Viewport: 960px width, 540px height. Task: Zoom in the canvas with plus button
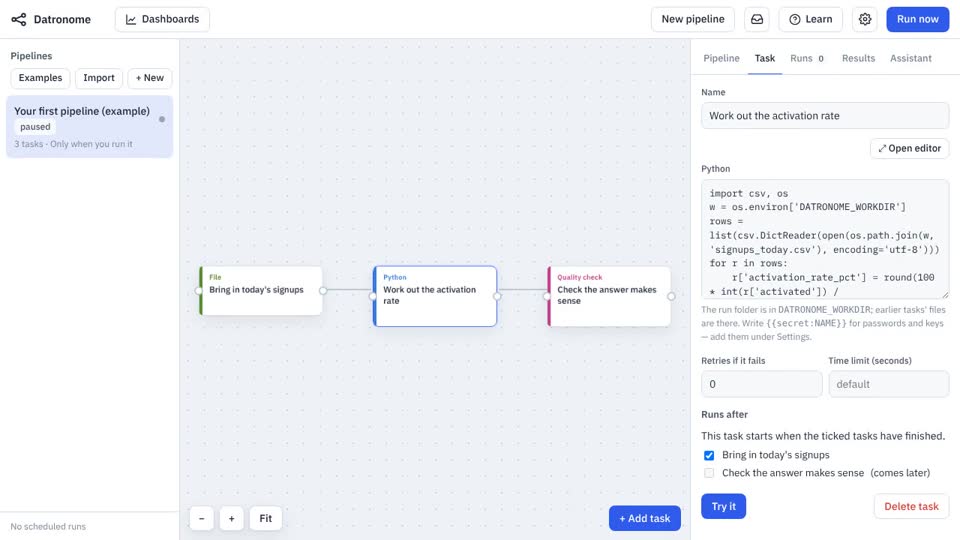tap(231, 519)
